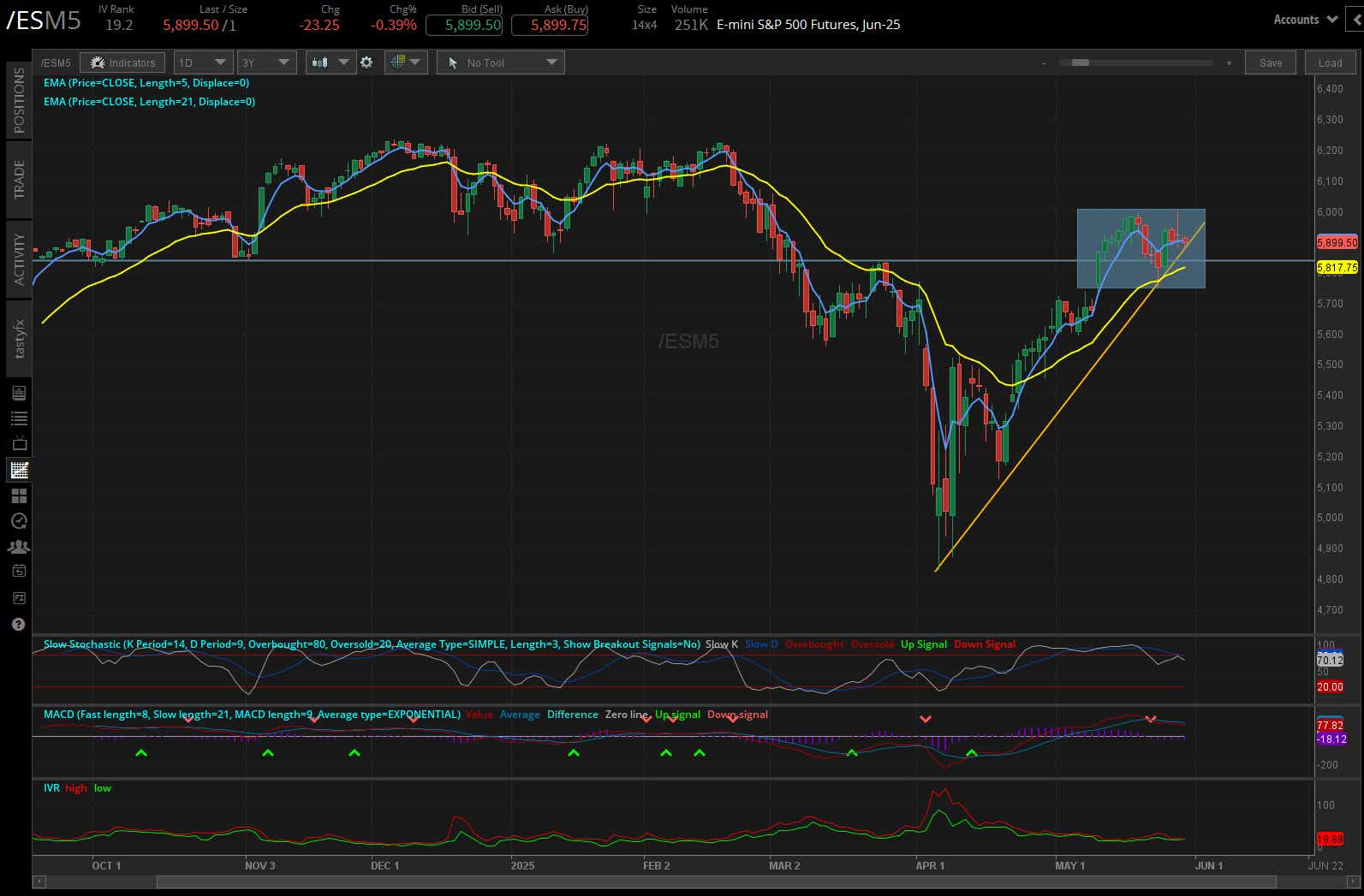
Task: Click the candlestick chart style icon
Action: [320, 62]
